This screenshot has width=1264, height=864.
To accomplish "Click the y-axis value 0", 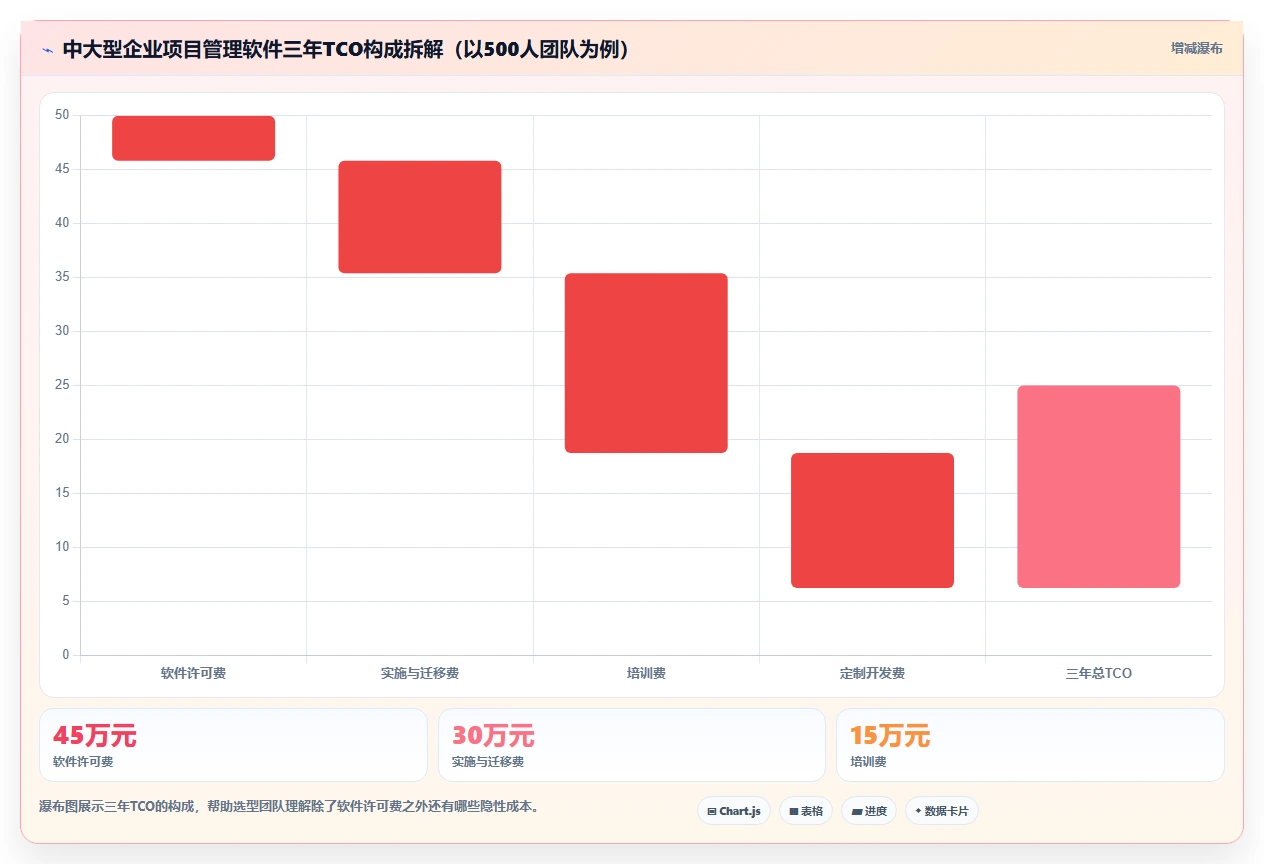I will click(66, 655).
